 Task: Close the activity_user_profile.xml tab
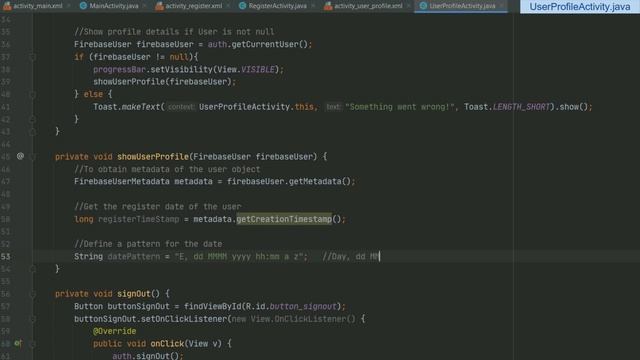tap(408, 6)
